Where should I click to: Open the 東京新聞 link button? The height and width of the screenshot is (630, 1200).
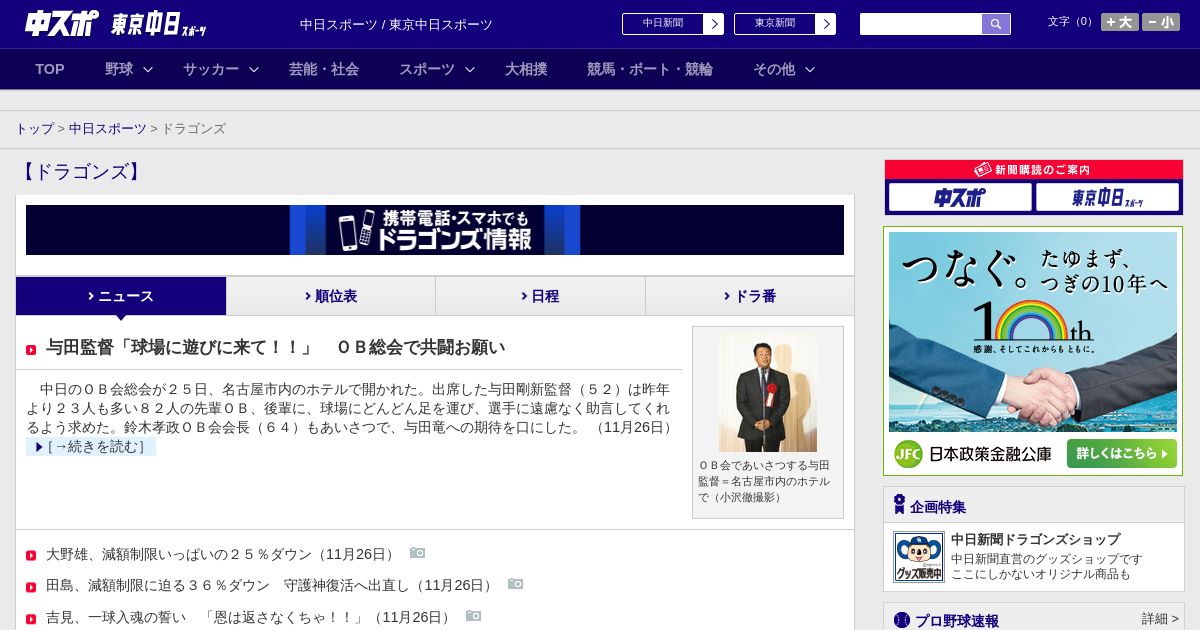click(x=775, y=24)
